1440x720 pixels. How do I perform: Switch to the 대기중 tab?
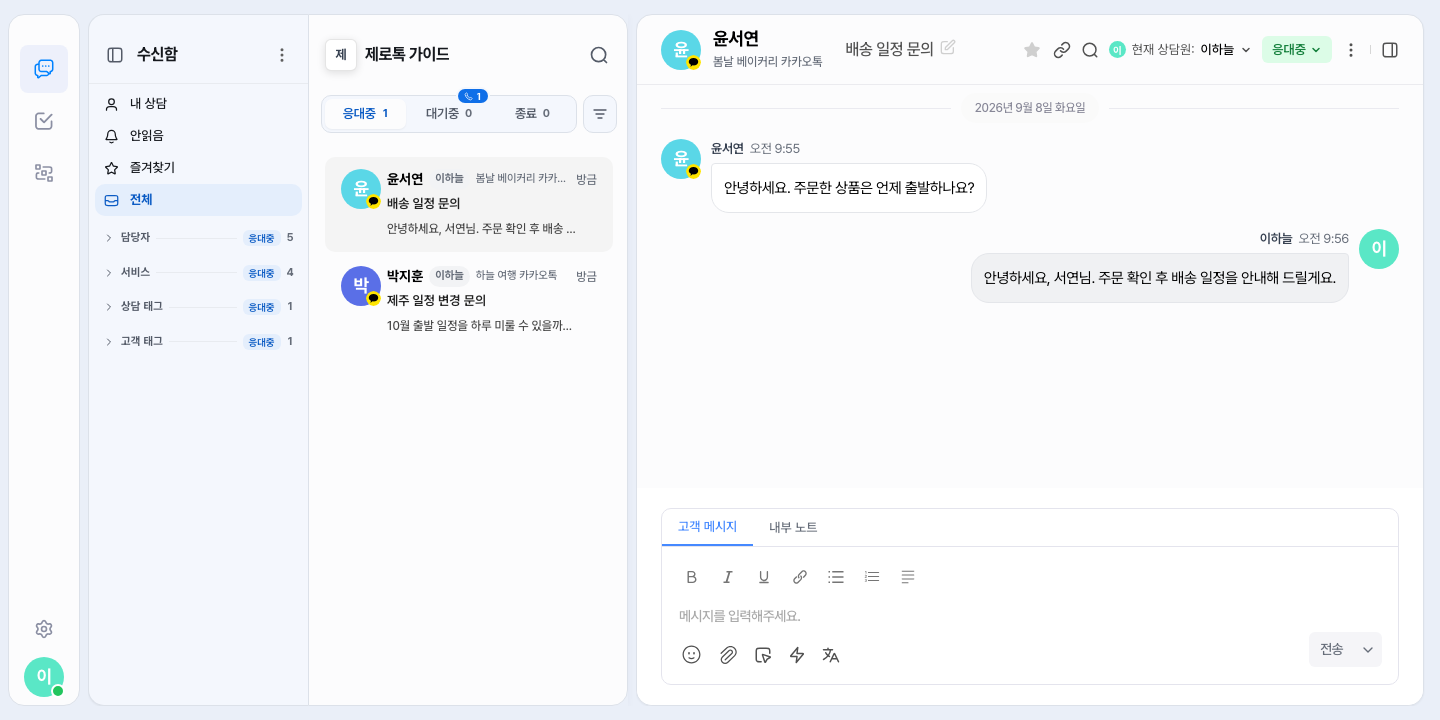(x=449, y=114)
